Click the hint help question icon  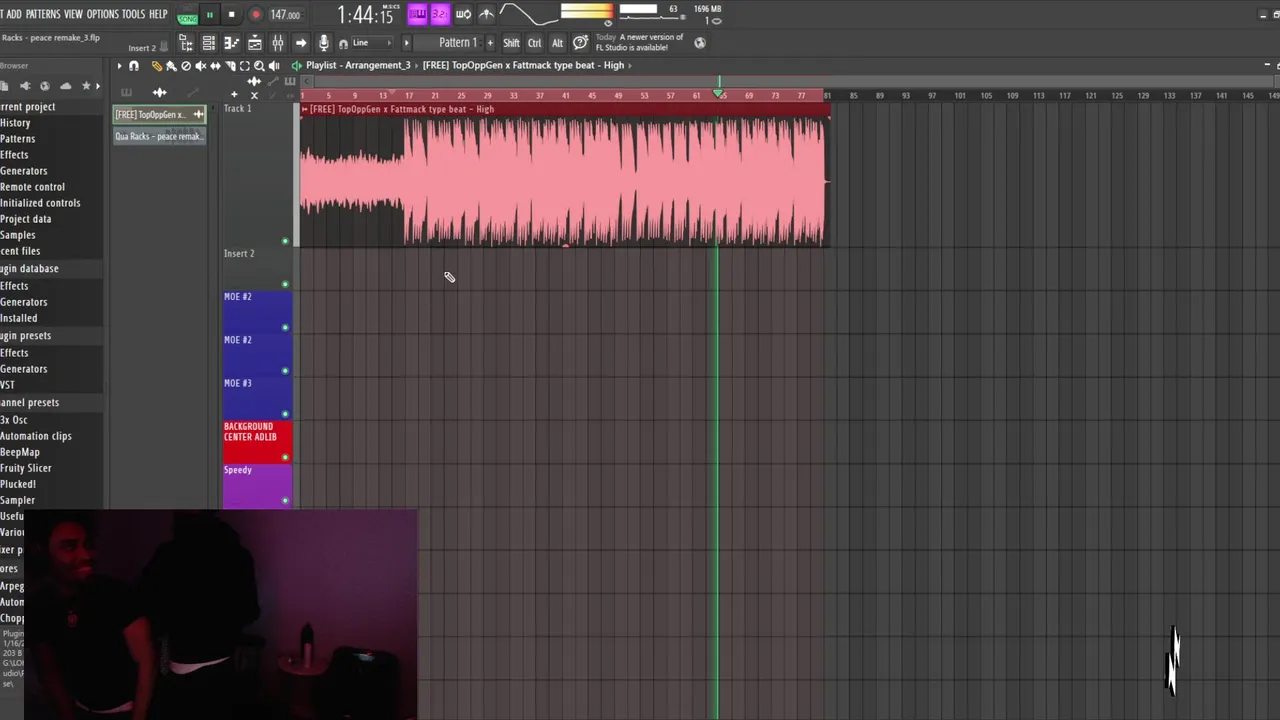pyautogui.click(x=580, y=42)
